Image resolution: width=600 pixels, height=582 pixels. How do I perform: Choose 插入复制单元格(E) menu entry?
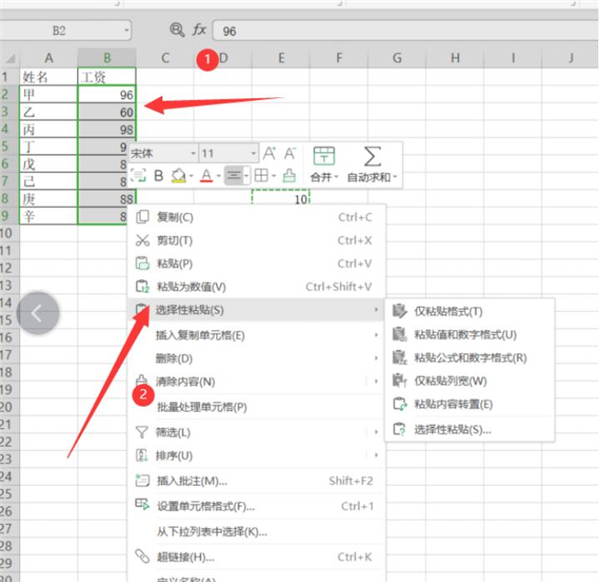pyautogui.click(x=256, y=335)
